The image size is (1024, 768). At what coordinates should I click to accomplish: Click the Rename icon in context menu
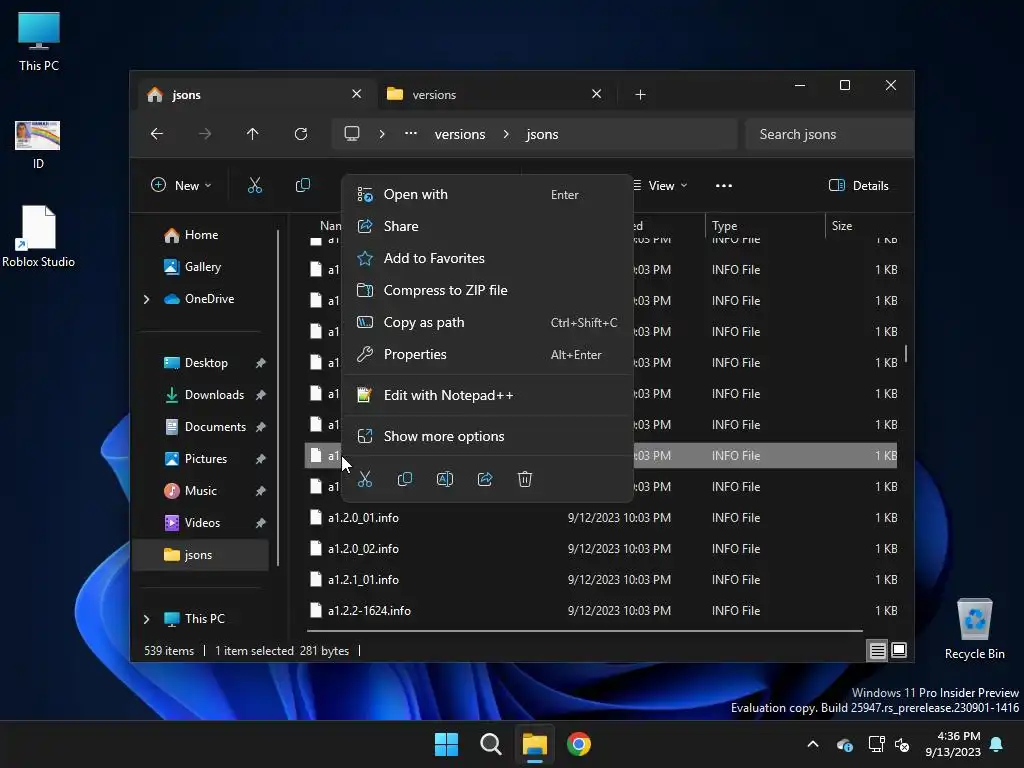click(445, 479)
